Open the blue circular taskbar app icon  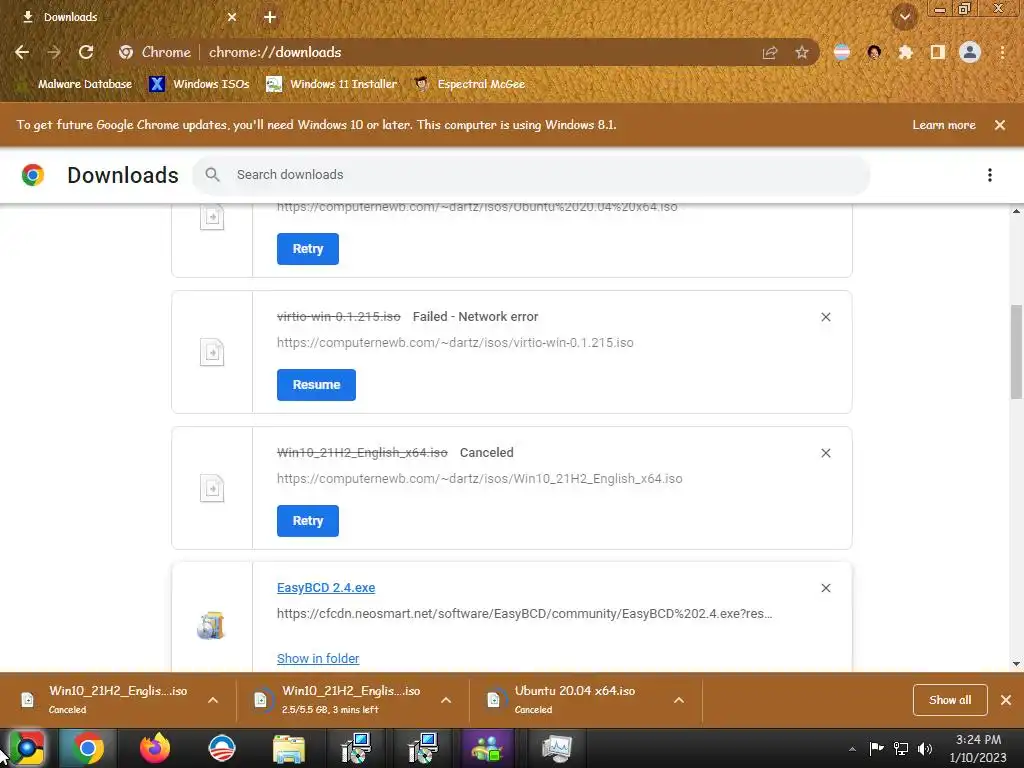tap(222, 748)
